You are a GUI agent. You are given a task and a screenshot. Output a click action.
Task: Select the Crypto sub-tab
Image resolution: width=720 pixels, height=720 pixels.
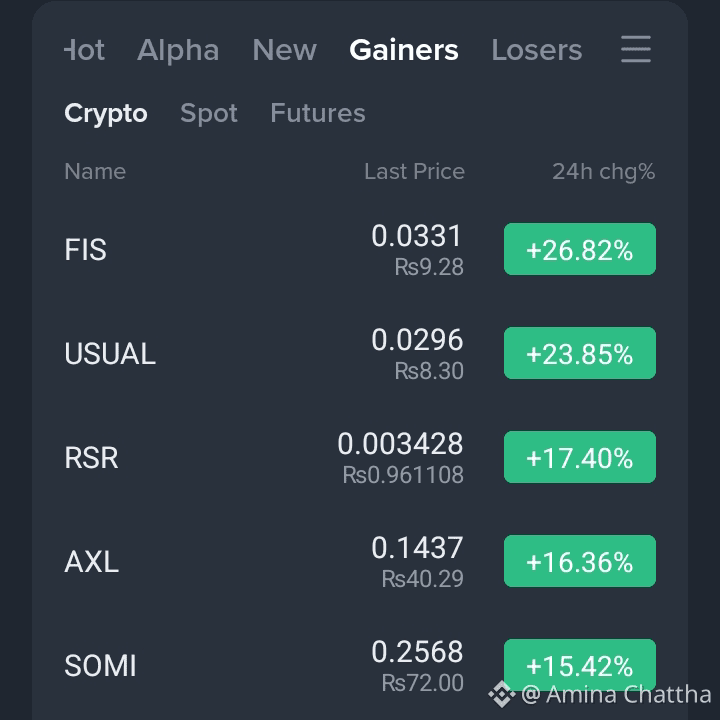pos(106,113)
